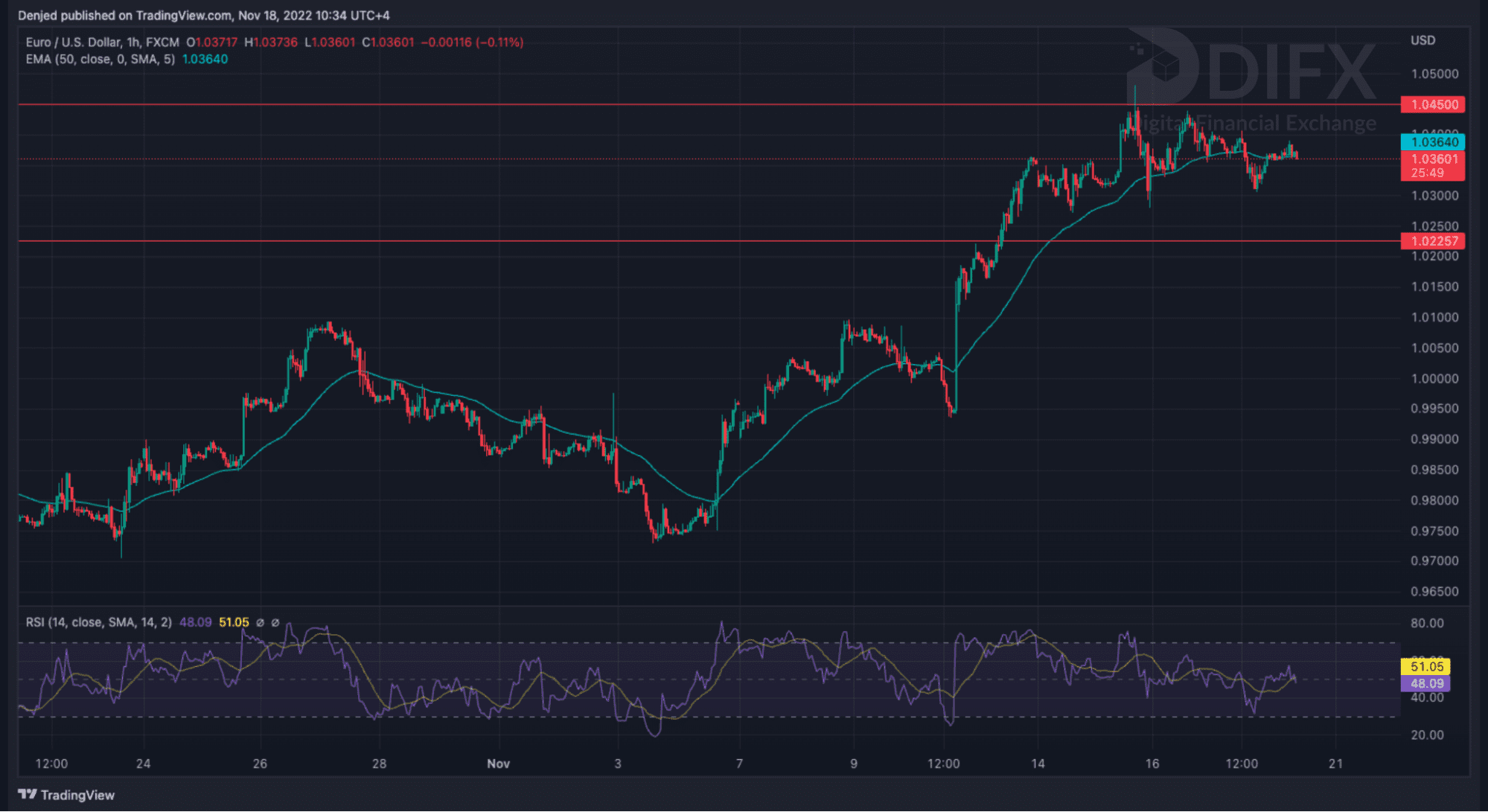Screen dimensions: 1488x812
Task: Click the 1.00000 level on price scale
Action: coord(1434,378)
